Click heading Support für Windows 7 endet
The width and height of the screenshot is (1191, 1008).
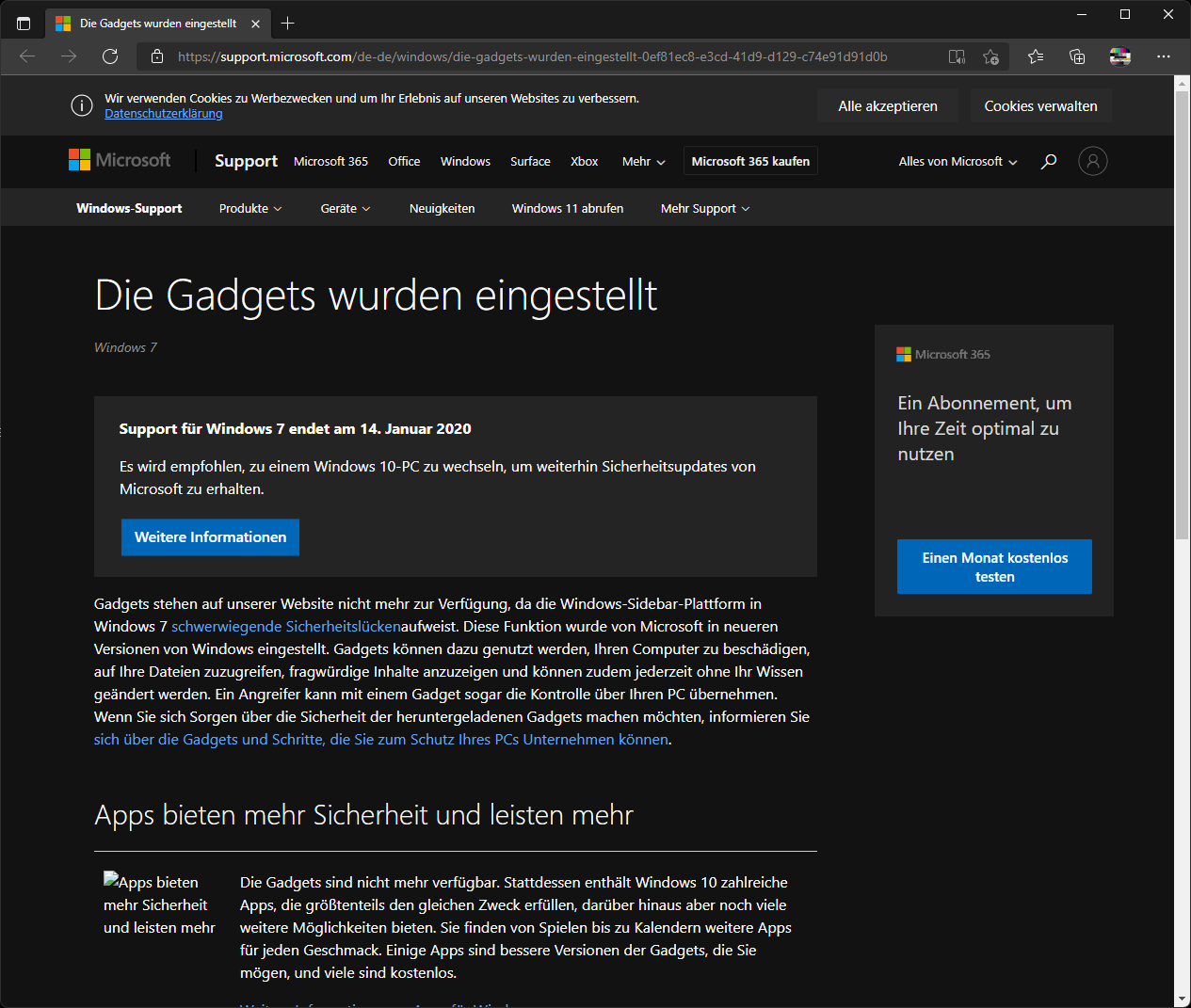(295, 429)
